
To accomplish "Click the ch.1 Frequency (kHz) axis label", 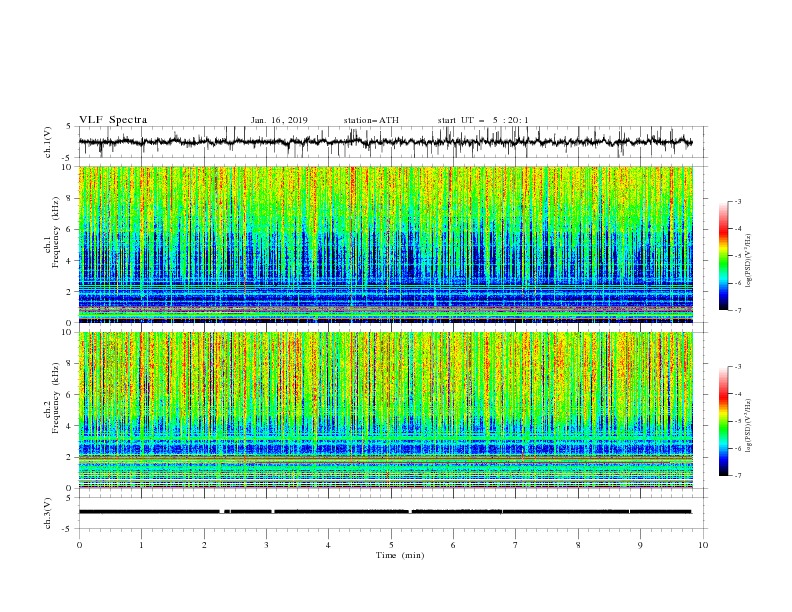I will click(x=52, y=230).
